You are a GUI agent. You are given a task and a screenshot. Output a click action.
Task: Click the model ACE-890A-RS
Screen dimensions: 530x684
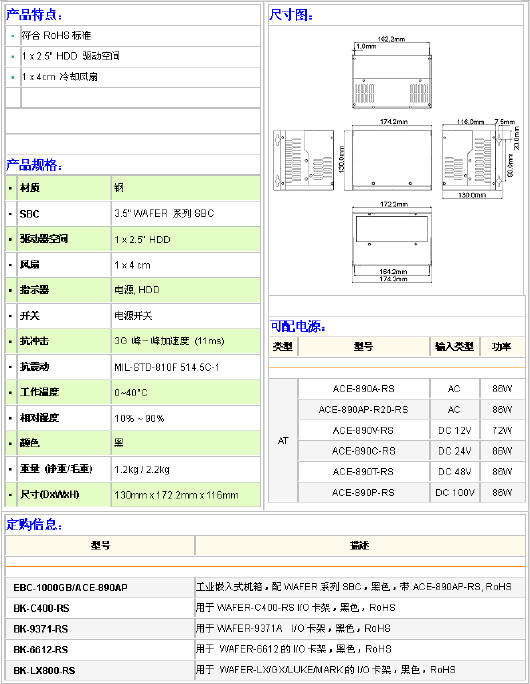click(x=363, y=389)
